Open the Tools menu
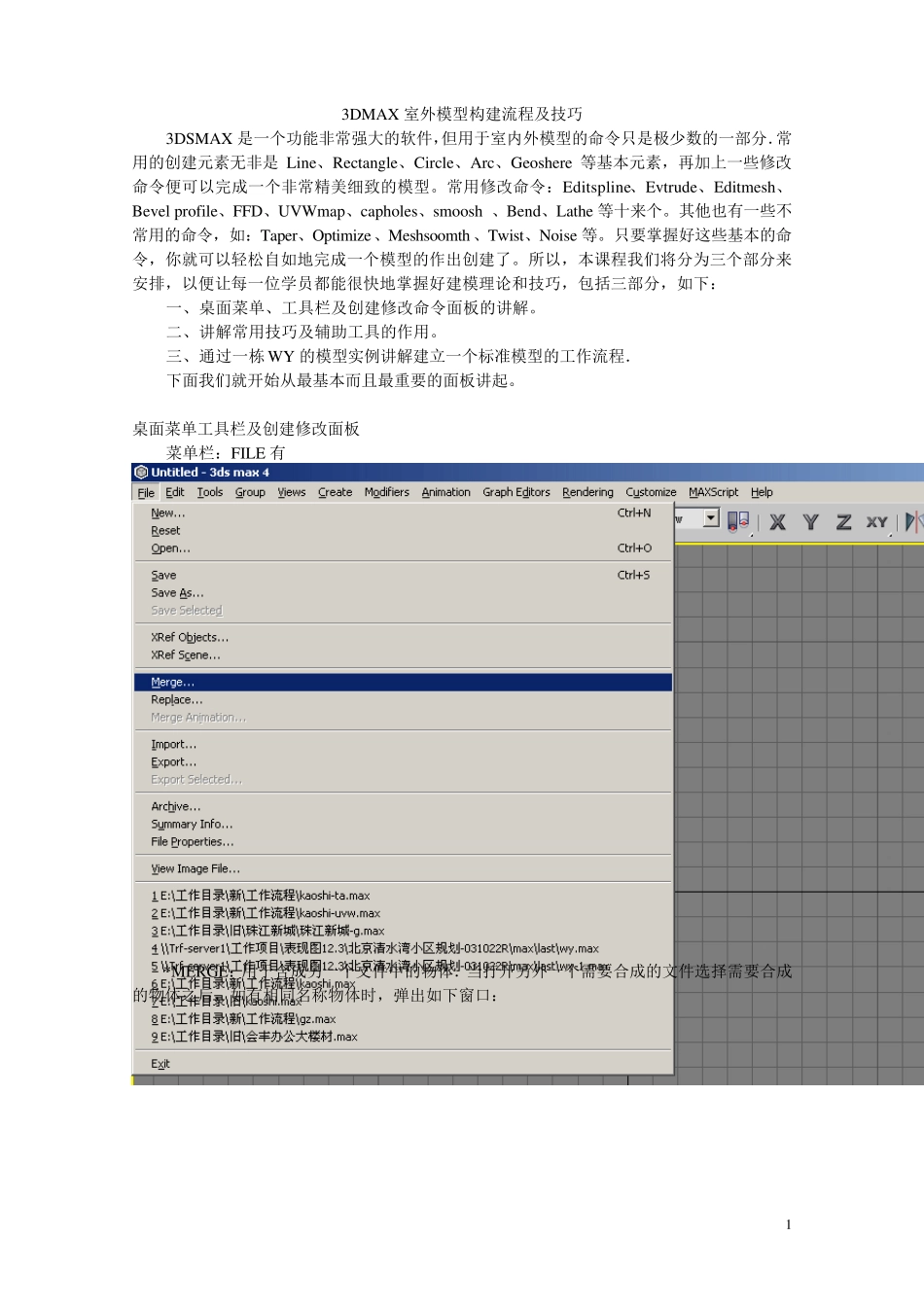Screen dimensions: 924x1307 point(210,492)
